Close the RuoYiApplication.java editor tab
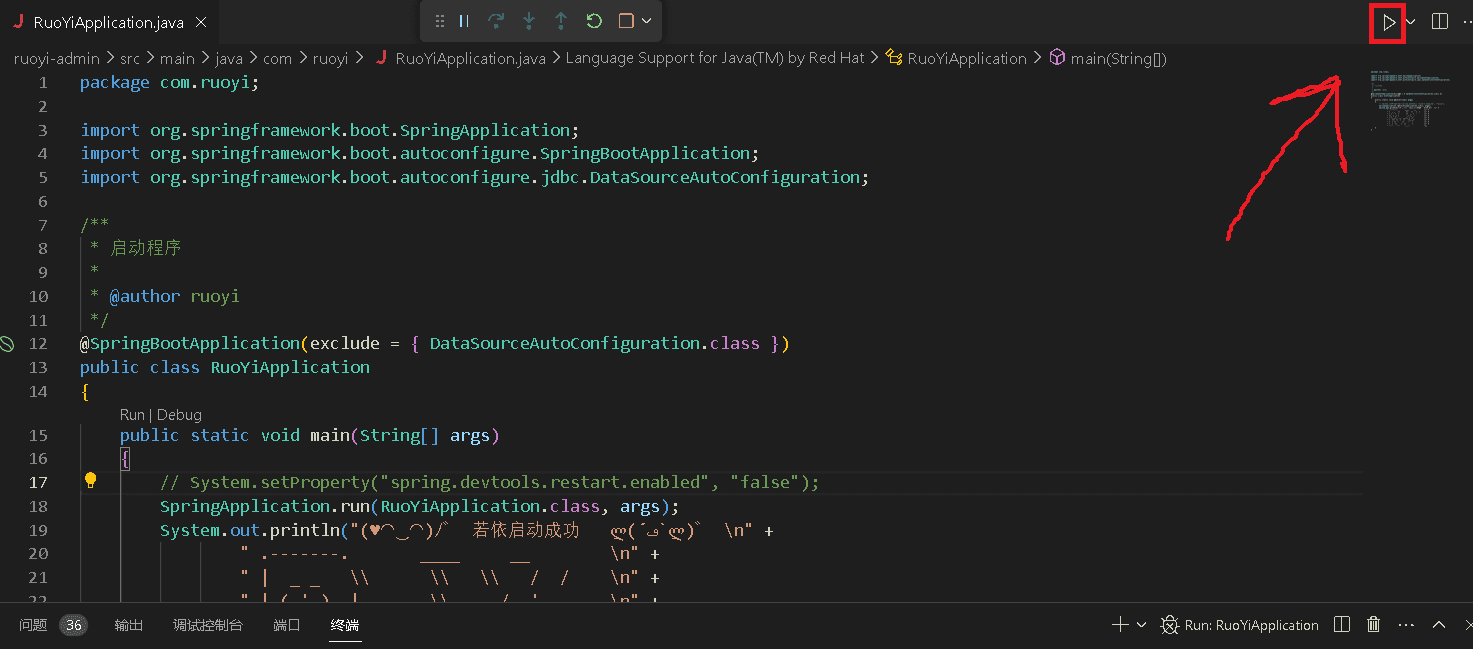The width and height of the screenshot is (1473, 649). tap(201, 22)
